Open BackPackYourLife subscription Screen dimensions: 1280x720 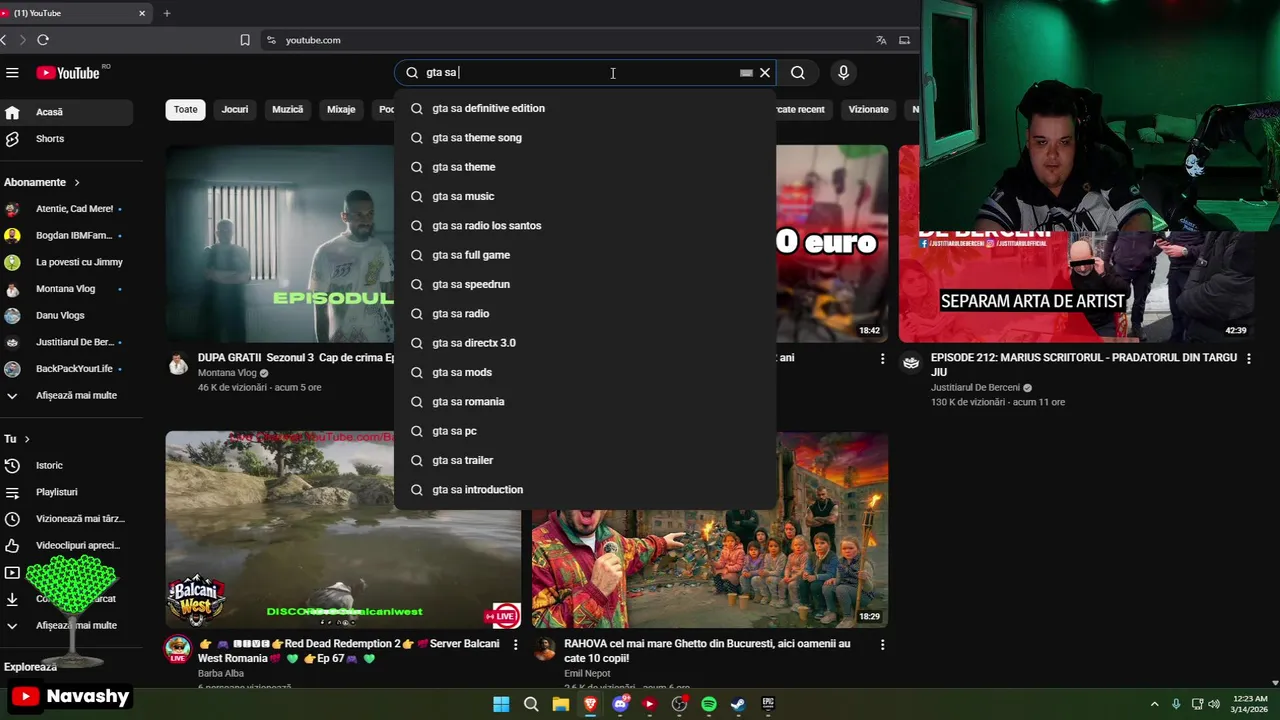(x=66, y=369)
